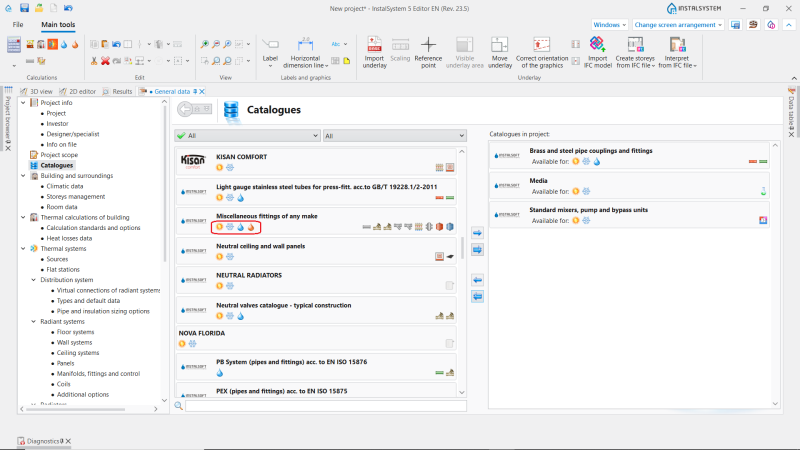800x450 pixels.
Task: Click the large calculator Calculations icon
Action: coord(14,45)
